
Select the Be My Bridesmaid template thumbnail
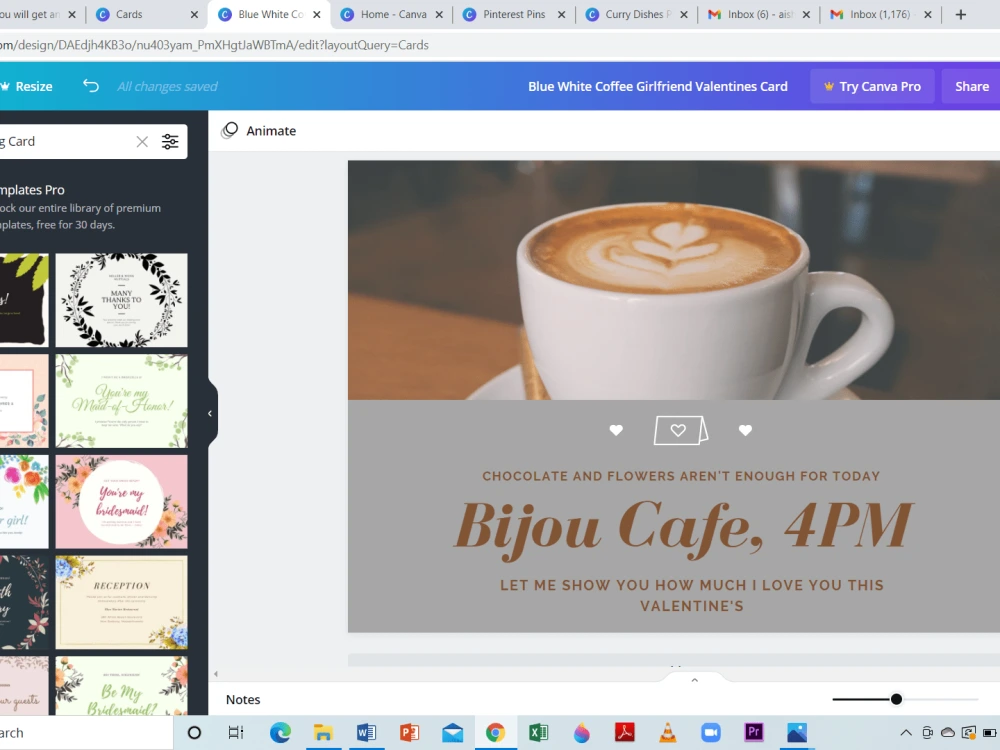click(x=121, y=690)
